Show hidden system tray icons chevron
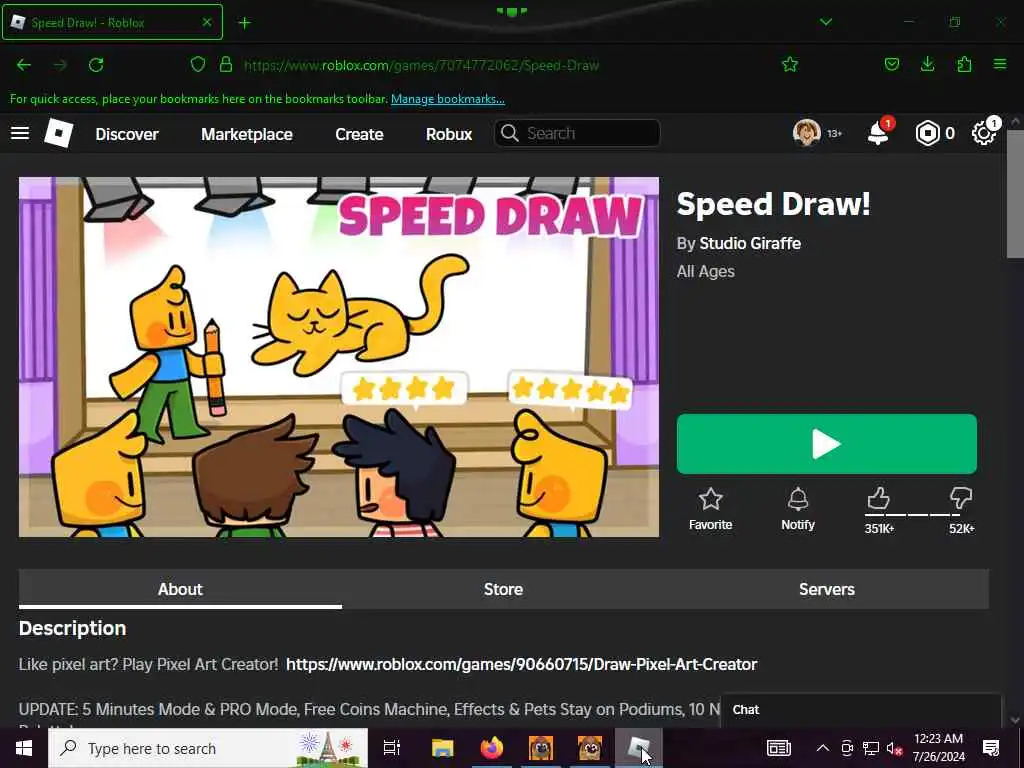 tap(823, 748)
